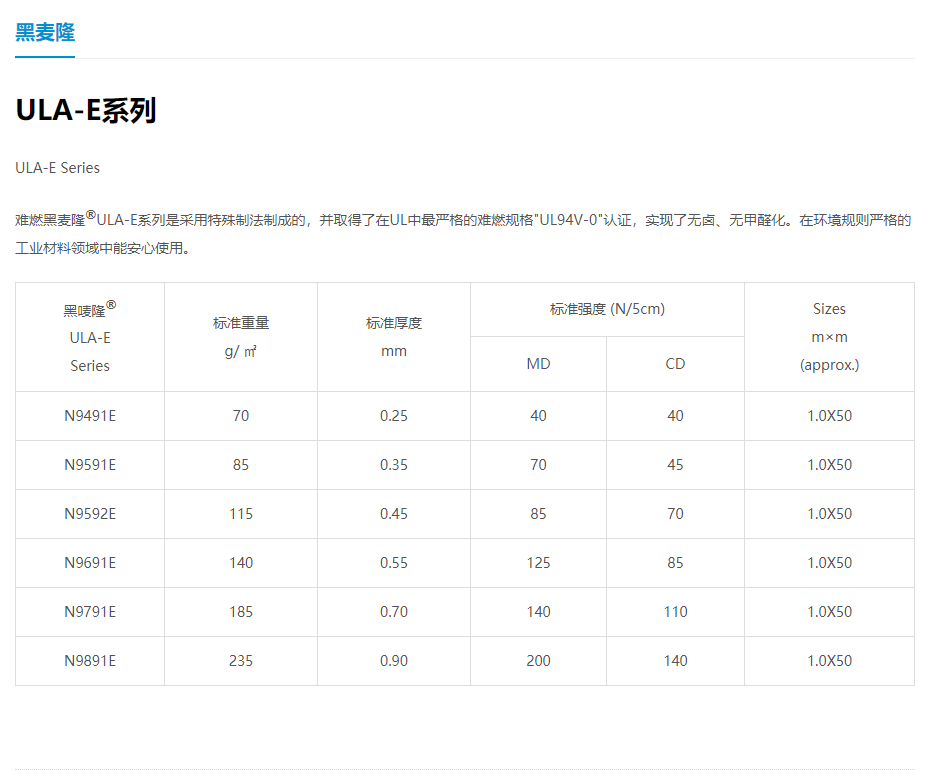Click CD value 40 in N9491E row

click(675, 416)
